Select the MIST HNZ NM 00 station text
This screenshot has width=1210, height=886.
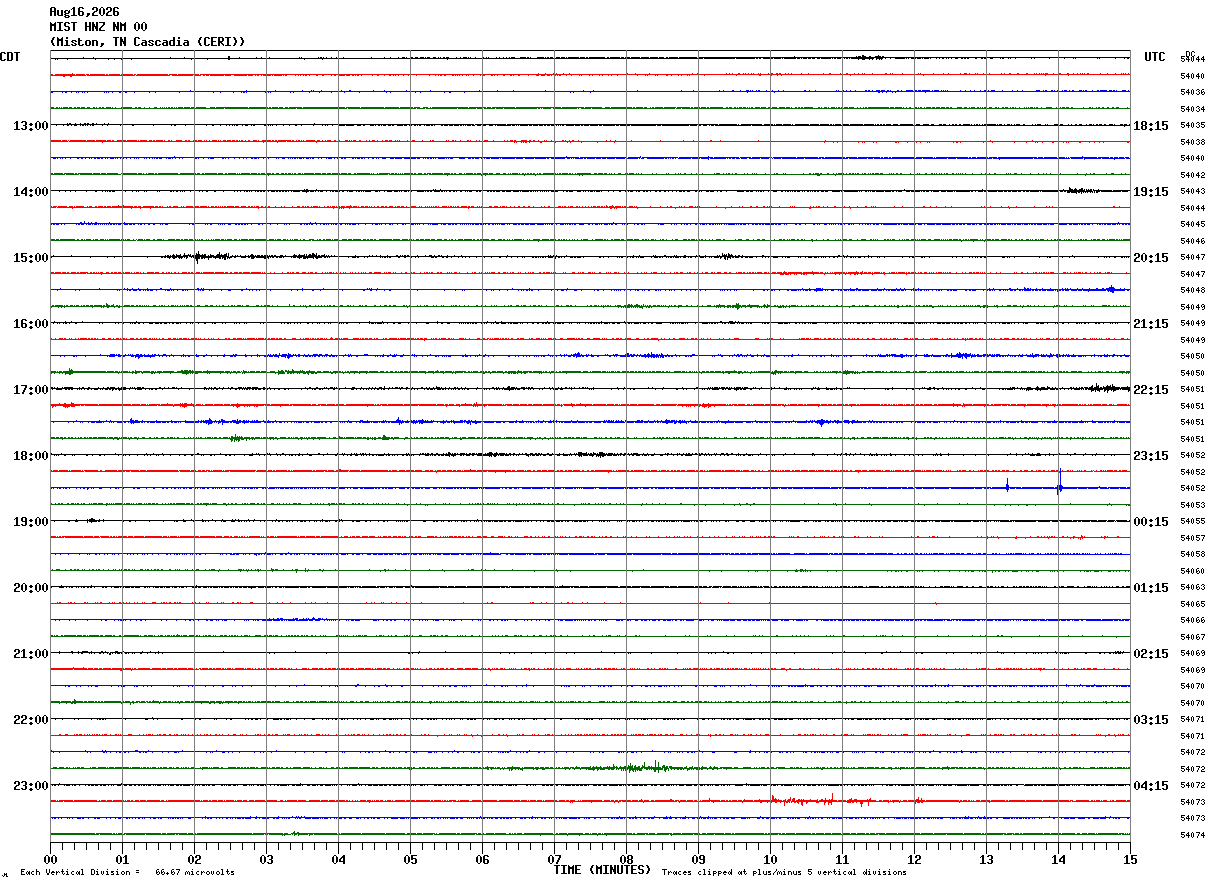click(x=98, y=27)
